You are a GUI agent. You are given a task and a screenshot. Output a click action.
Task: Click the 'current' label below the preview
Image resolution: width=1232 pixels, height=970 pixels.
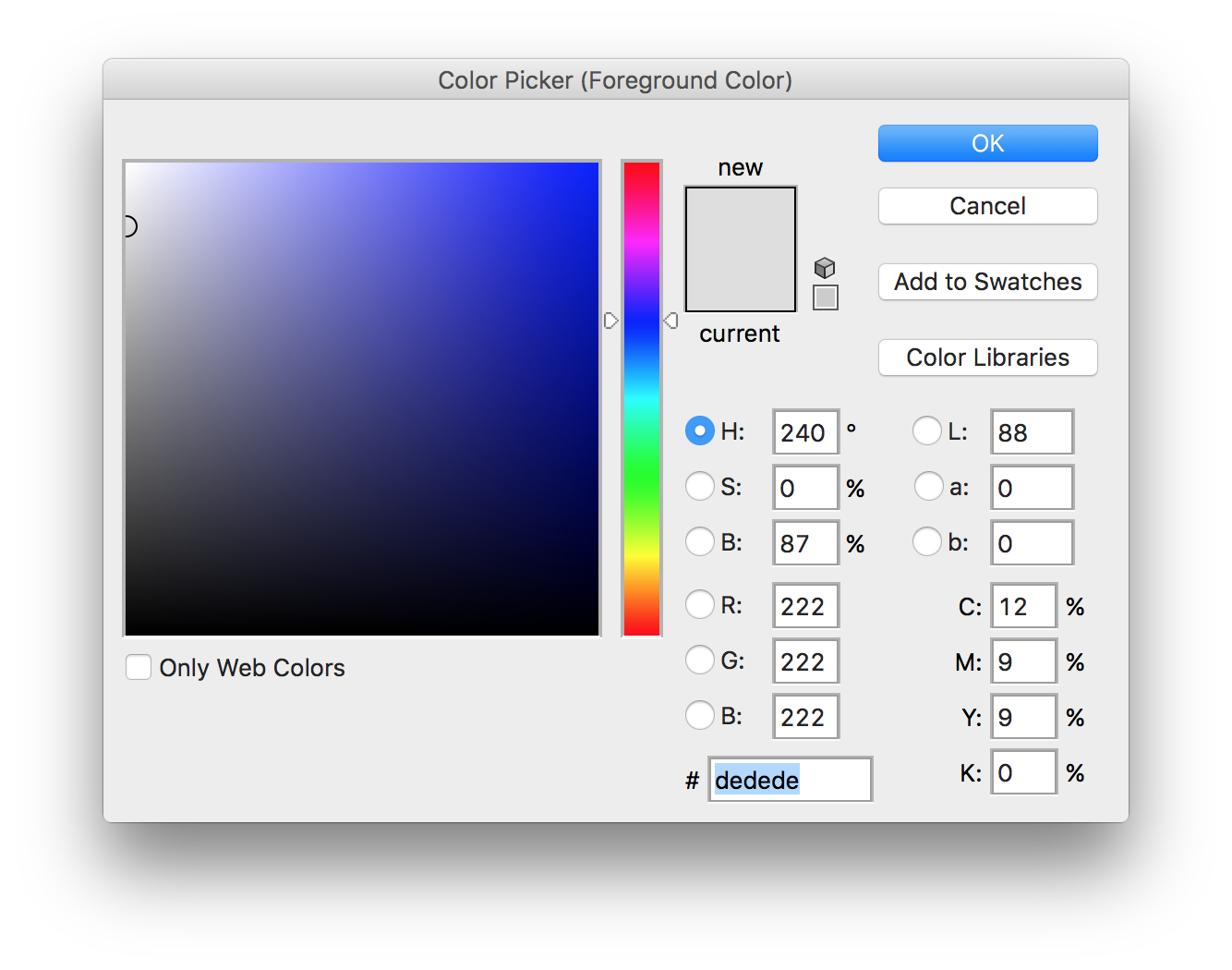[x=740, y=333]
